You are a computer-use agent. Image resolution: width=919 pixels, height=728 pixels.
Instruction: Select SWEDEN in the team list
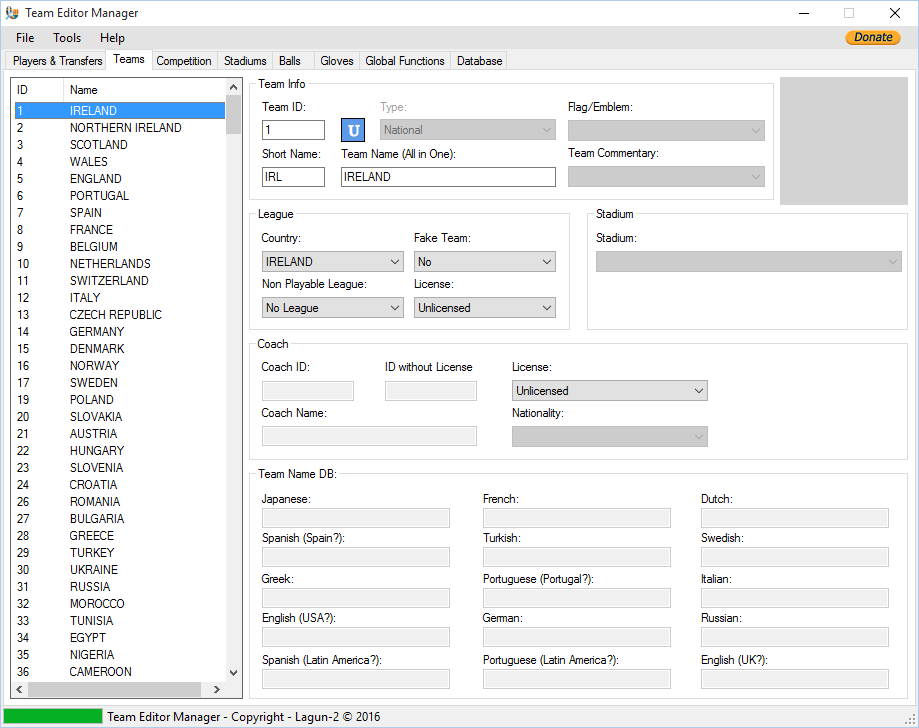[120, 383]
